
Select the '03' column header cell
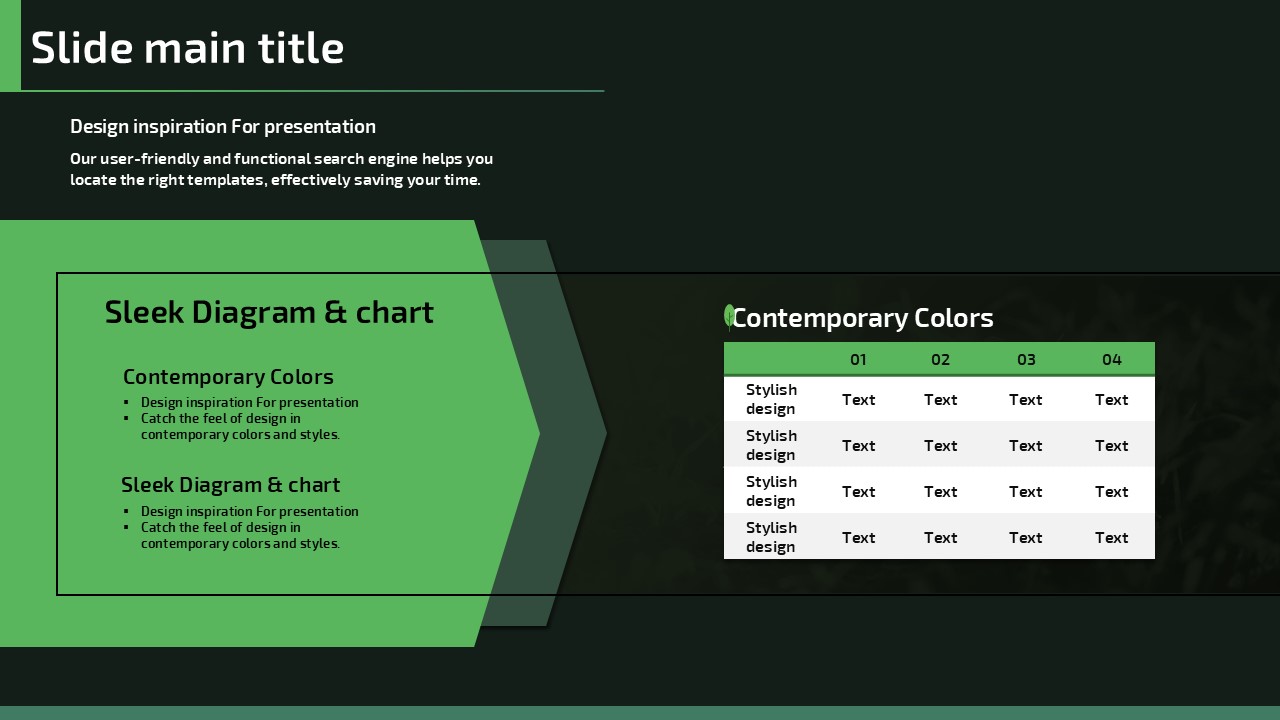tap(1026, 360)
